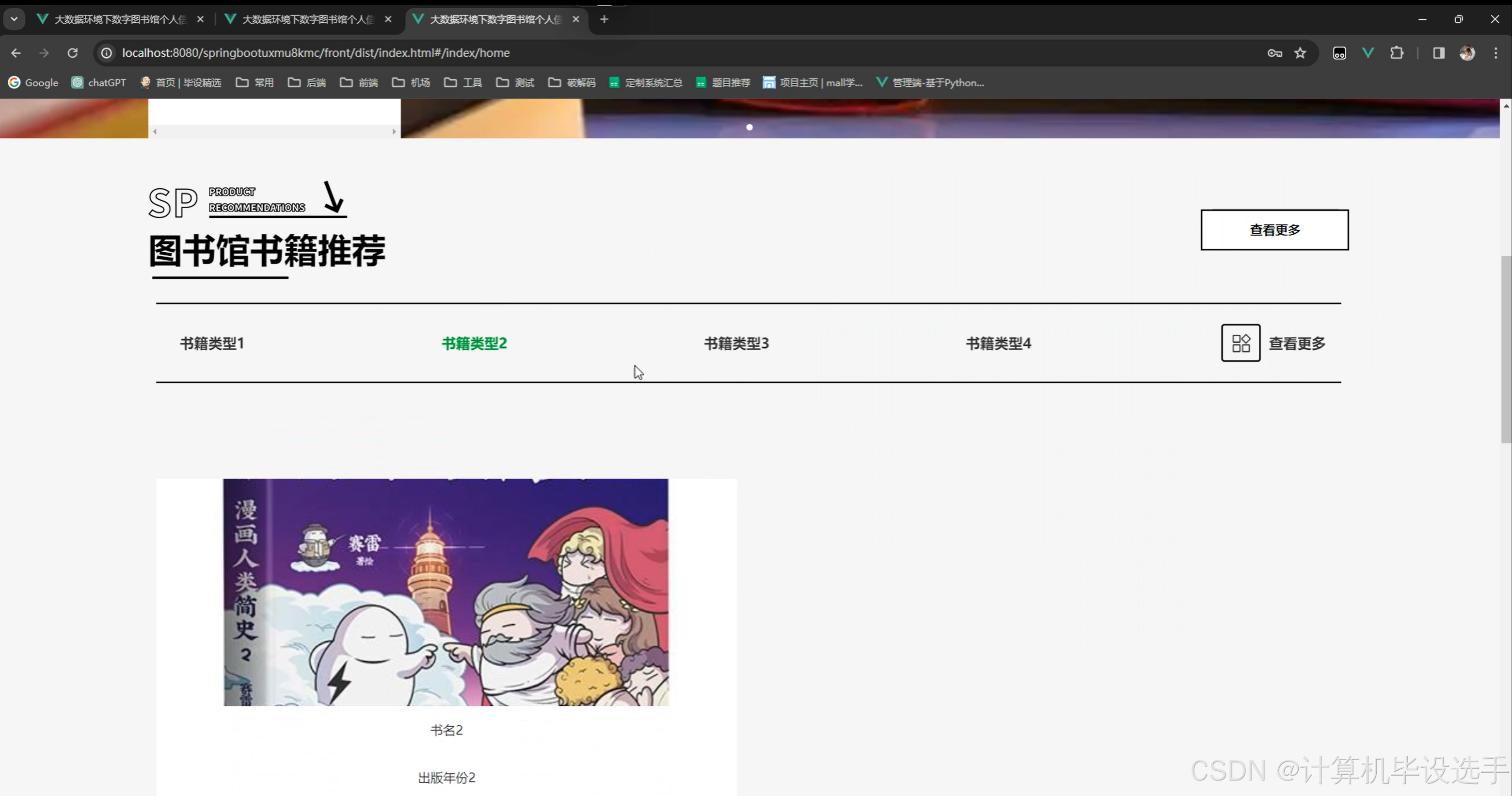Click the grid icon beside 查看更多

[1240, 343]
